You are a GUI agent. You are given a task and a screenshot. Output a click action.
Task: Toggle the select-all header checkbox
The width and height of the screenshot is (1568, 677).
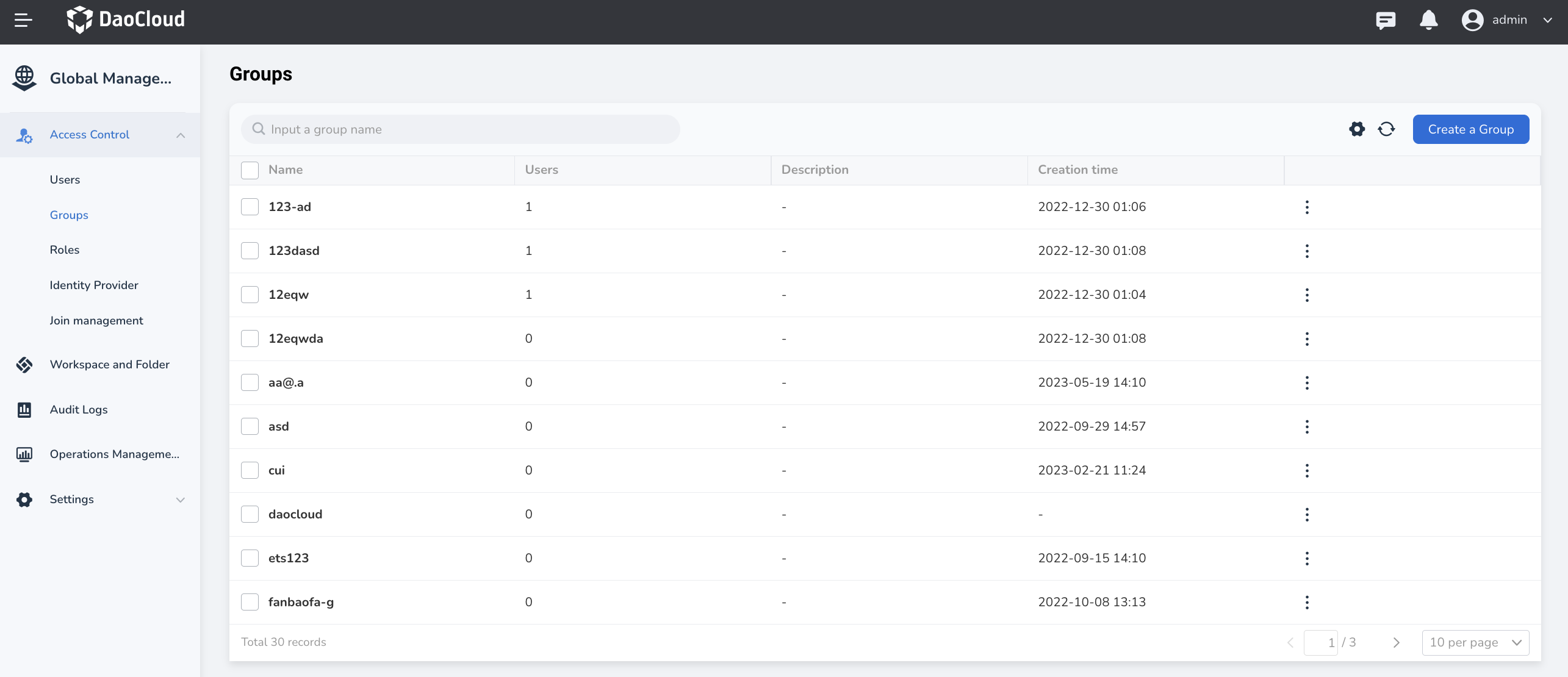point(250,170)
